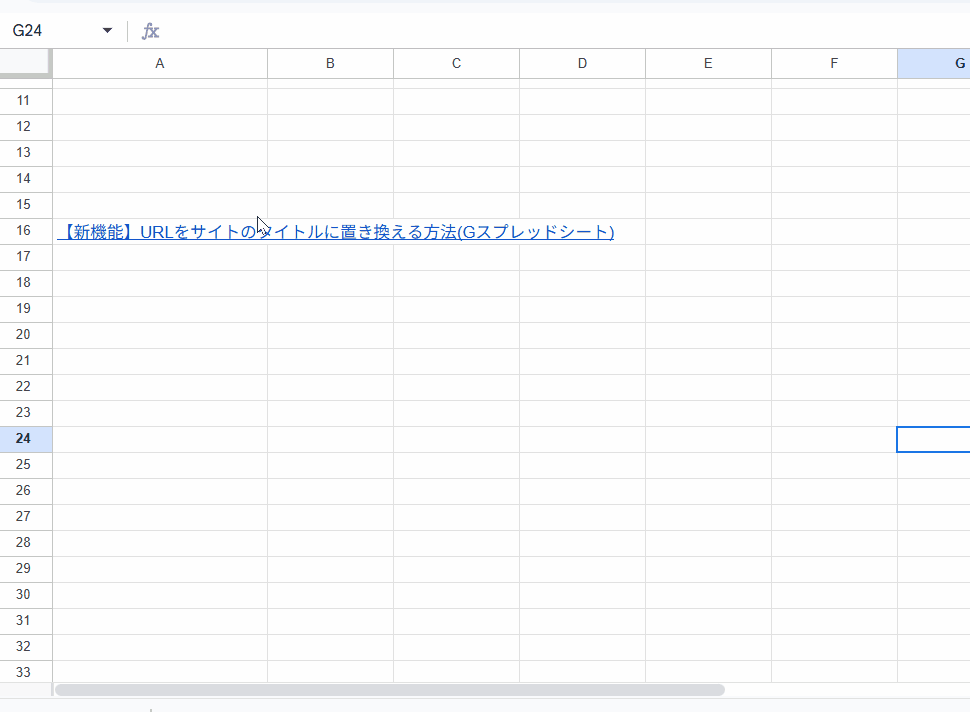
Task: Select row 16 header
Action: (25, 231)
